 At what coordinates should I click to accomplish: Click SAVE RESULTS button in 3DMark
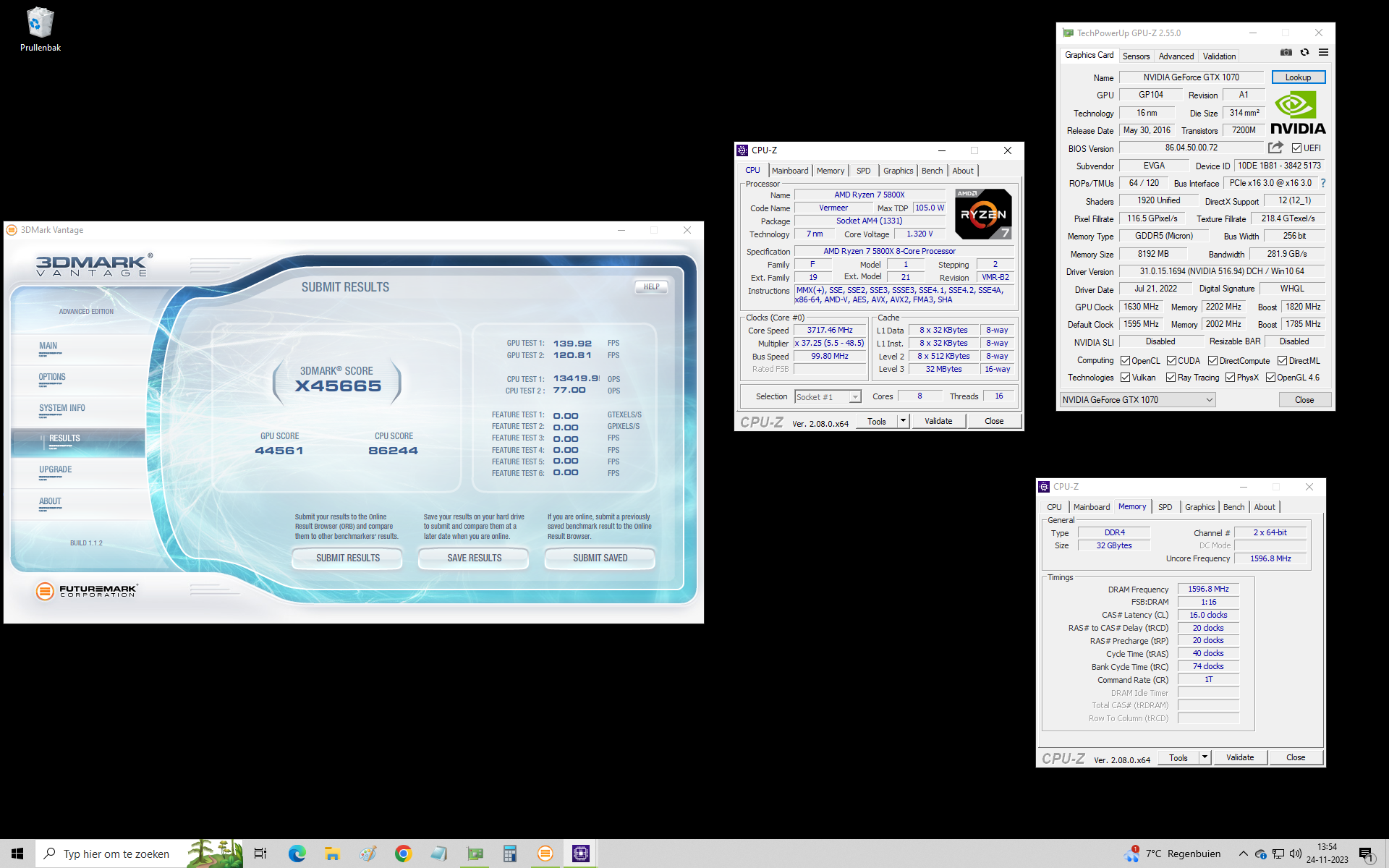pyautogui.click(x=474, y=558)
